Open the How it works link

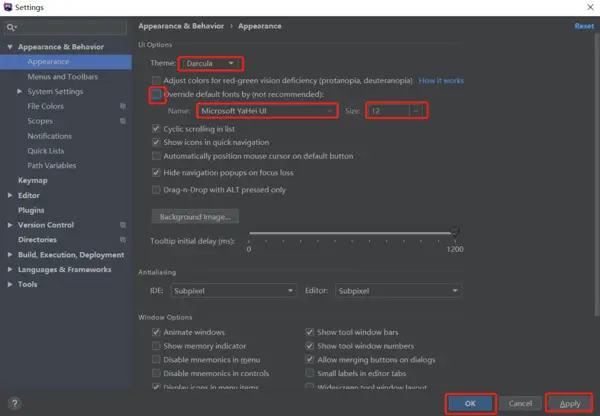pos(441,80)
